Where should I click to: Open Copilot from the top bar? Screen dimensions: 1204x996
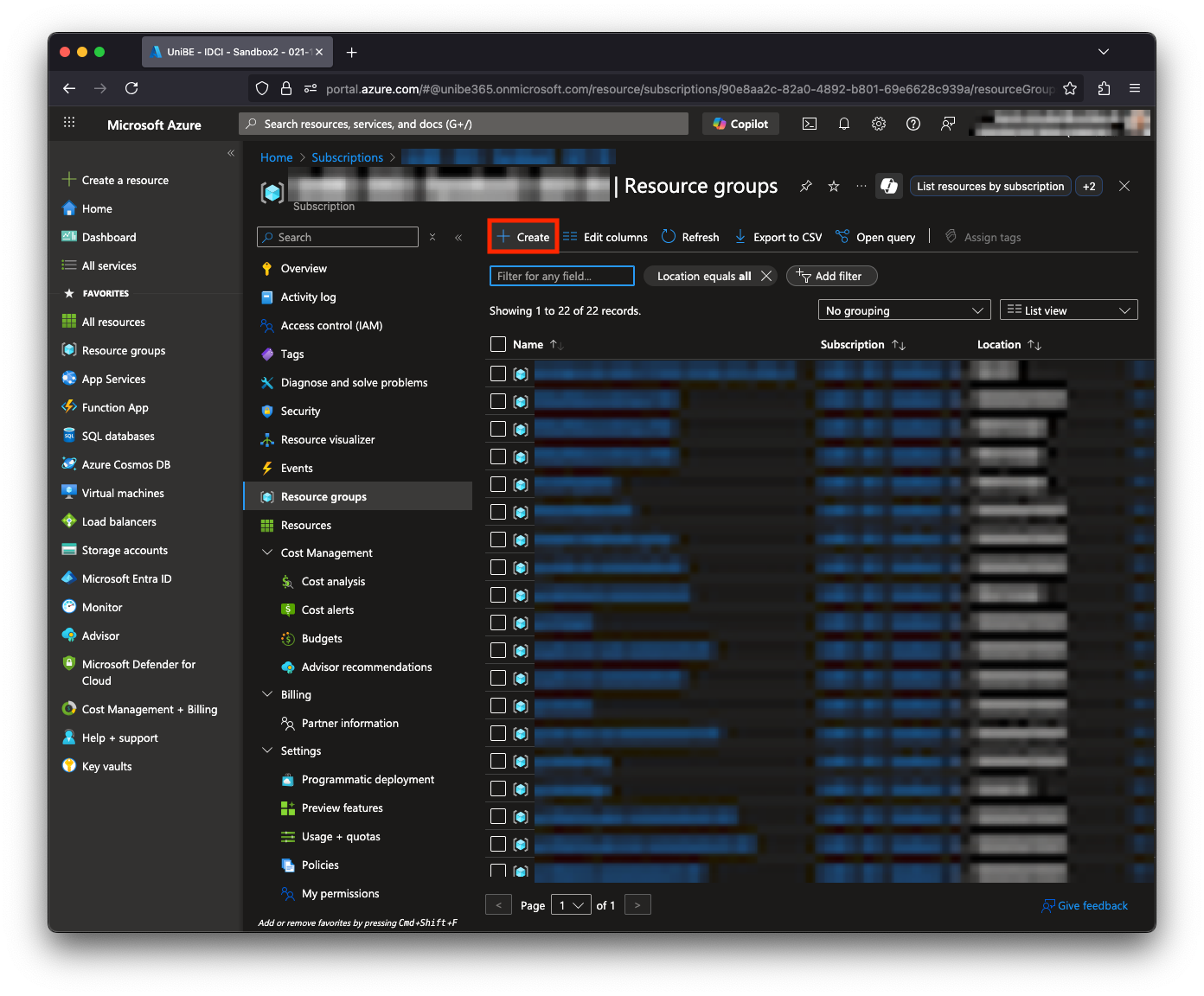[740, 124]
